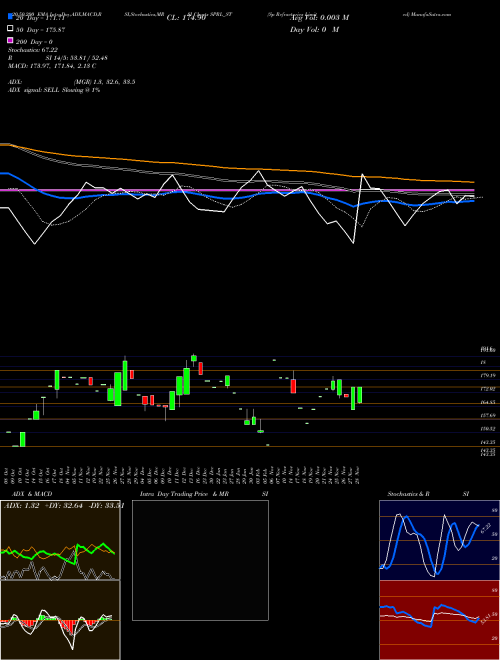Image resolution: width=500 pixels, height=660 pixels.
Task: Open the MACD histogram chart panel
Action: 60,620
